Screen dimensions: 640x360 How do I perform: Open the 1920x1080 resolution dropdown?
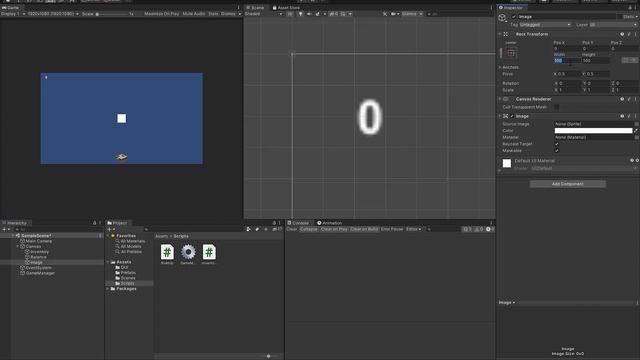[53, 14]
